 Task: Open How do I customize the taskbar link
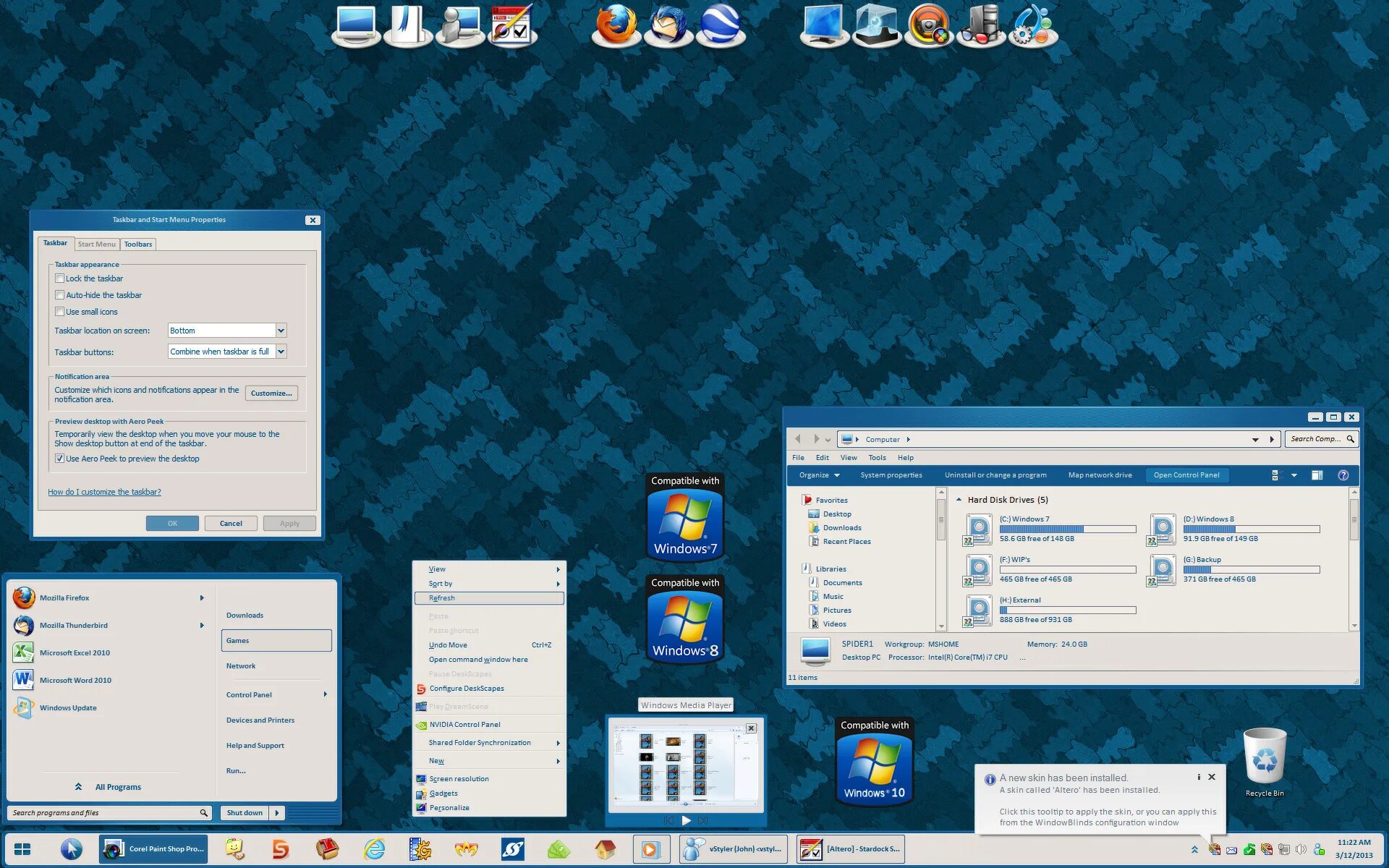tap(104, 492)
